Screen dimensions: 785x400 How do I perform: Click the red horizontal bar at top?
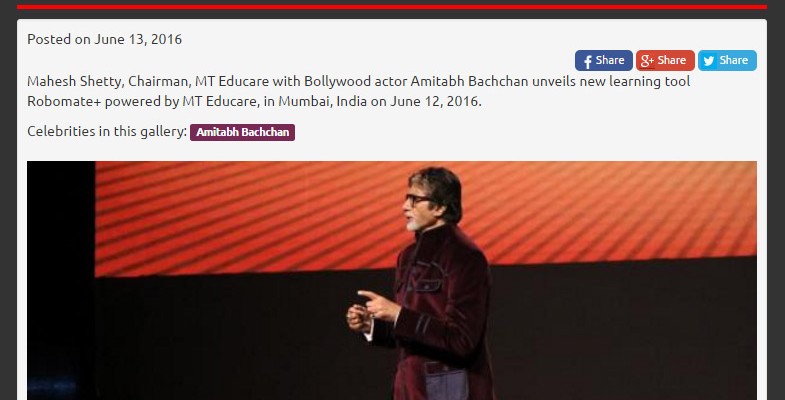[392, 7]
